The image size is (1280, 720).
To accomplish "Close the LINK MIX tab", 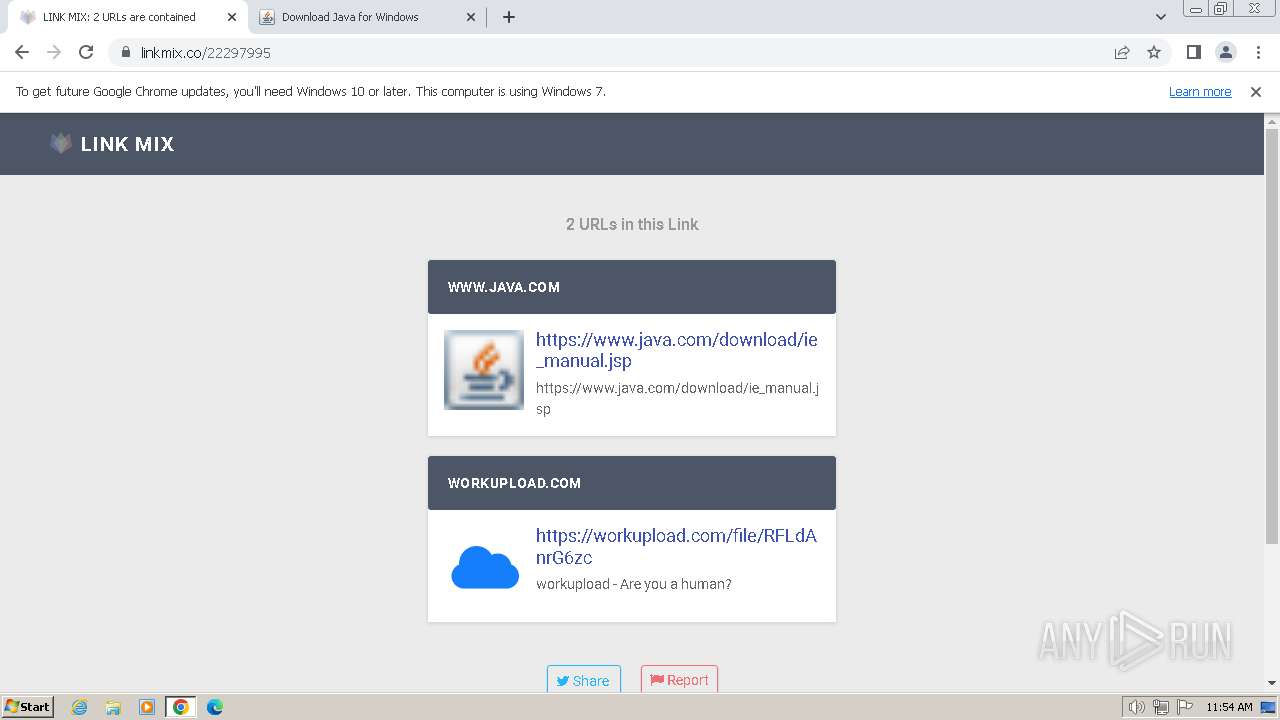I will pyautogui.click(x=231, y=17).
